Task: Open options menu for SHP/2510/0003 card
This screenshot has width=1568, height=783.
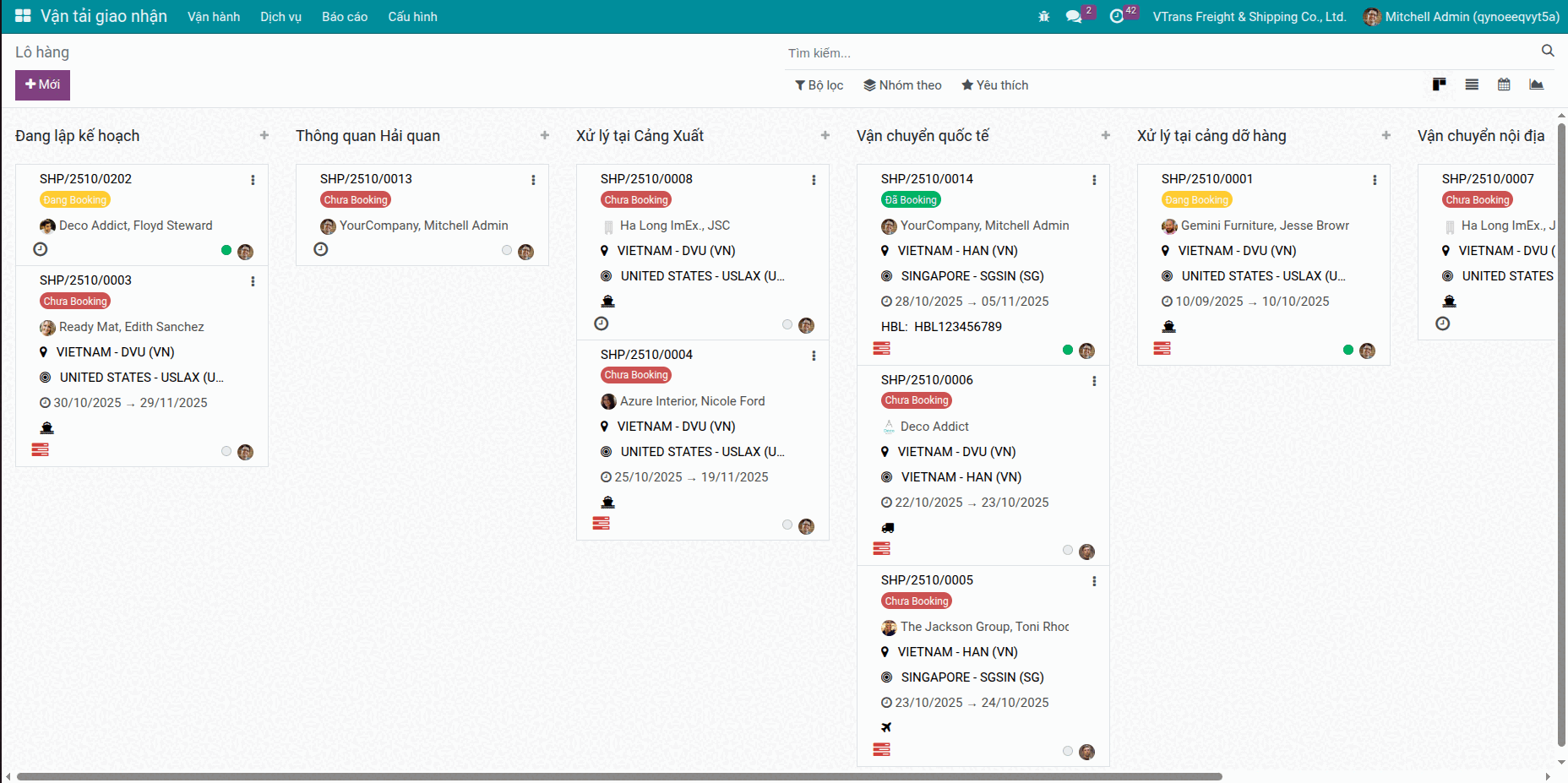Action: (253, 281)
